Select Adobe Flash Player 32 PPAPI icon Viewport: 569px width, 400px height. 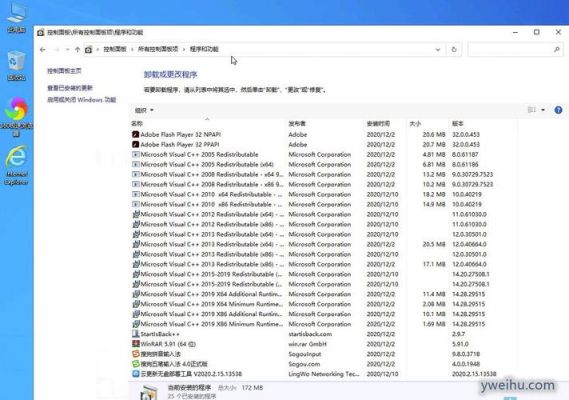coord(136,144)
